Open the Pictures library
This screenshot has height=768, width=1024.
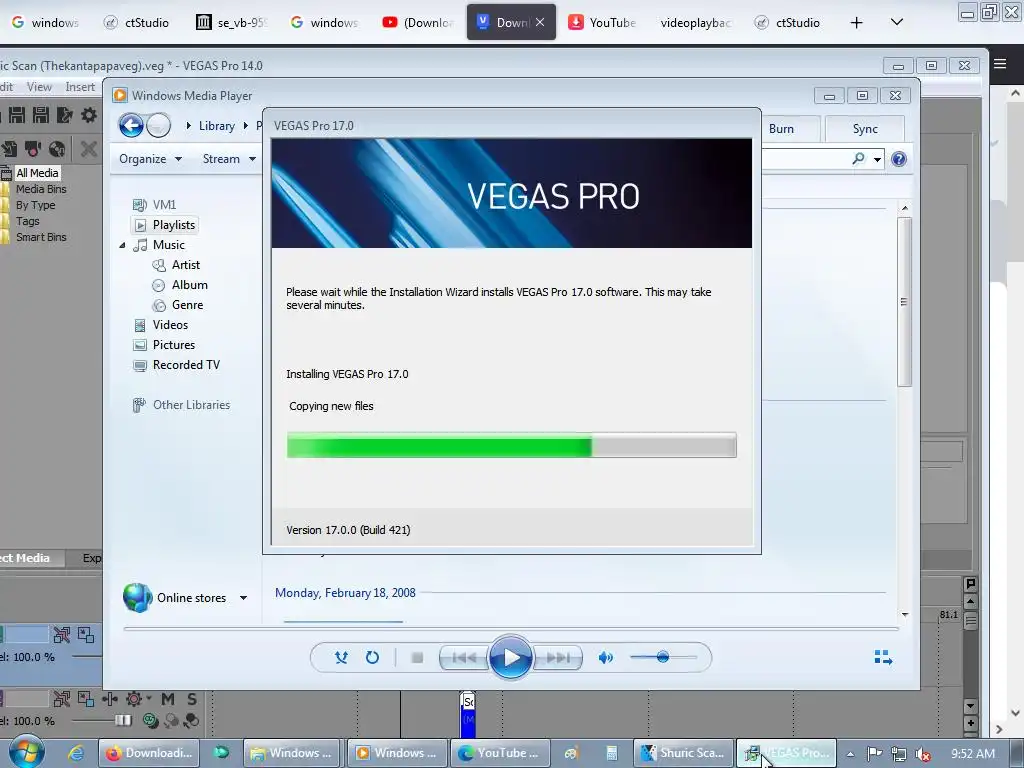[164, 345]
